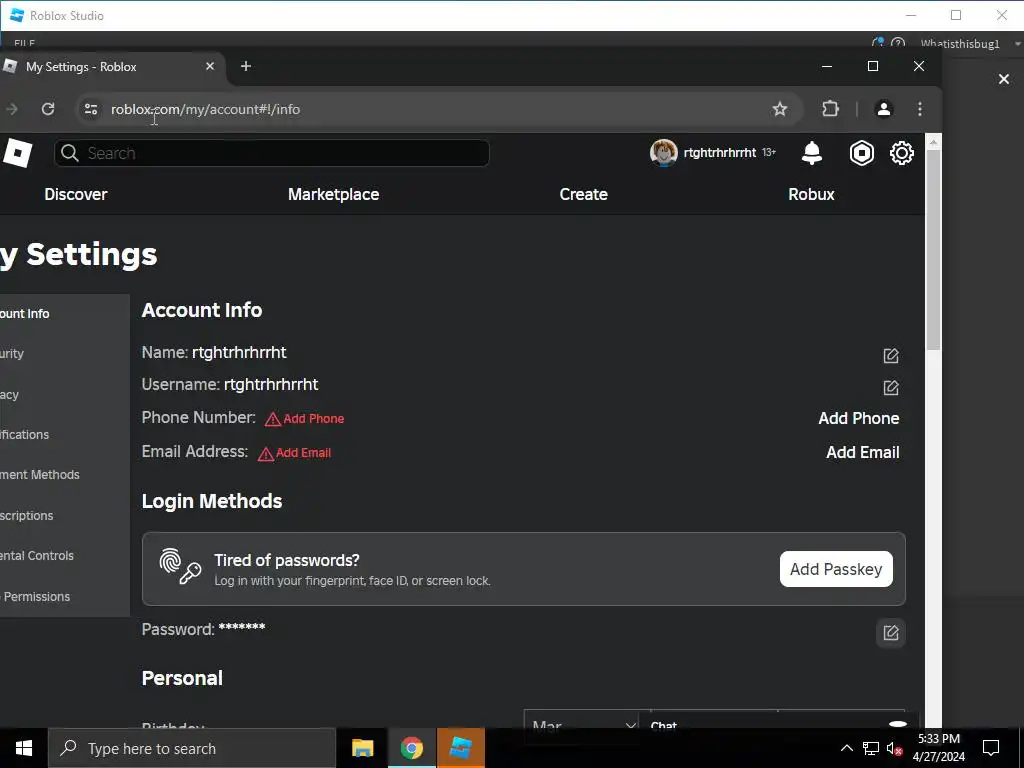Click the white Add Phone button

pos(859,418)
